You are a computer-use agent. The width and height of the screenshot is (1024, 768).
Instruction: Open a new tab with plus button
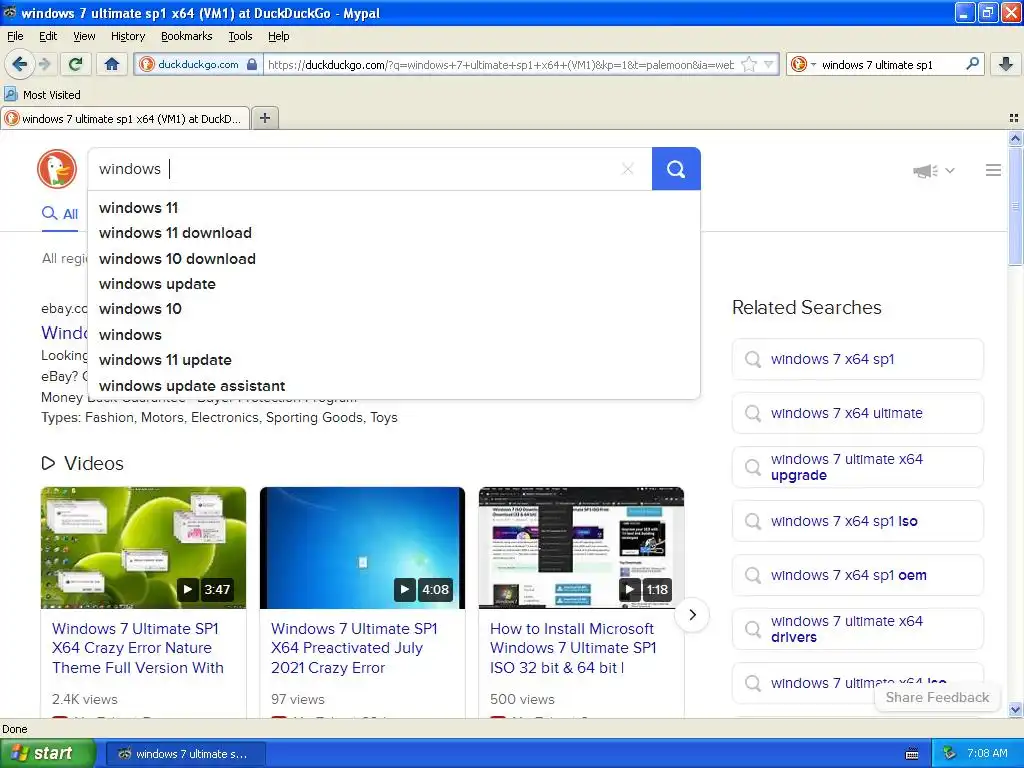(x=264, y=118)
